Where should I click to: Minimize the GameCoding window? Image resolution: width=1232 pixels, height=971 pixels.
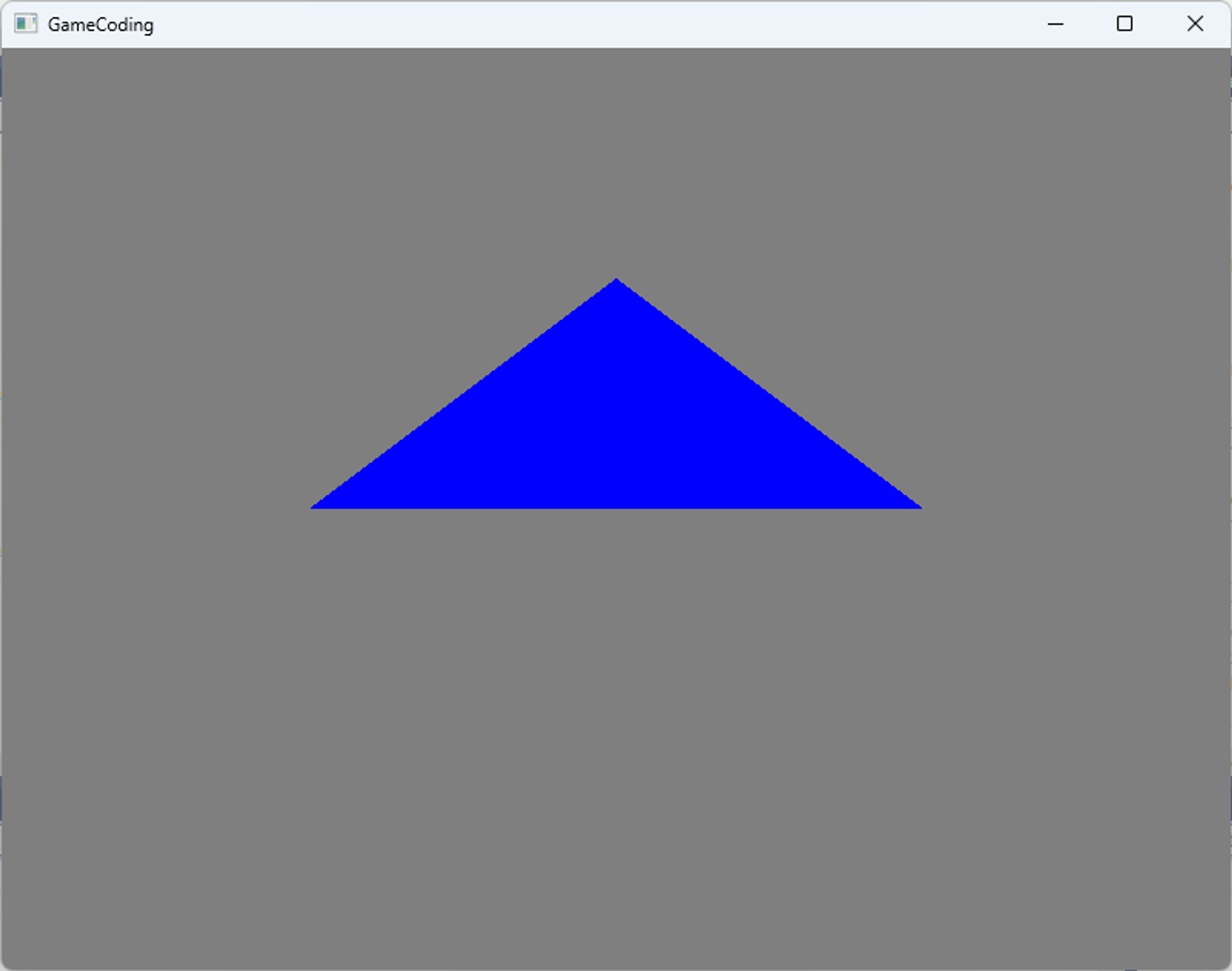click(1055, 24)
